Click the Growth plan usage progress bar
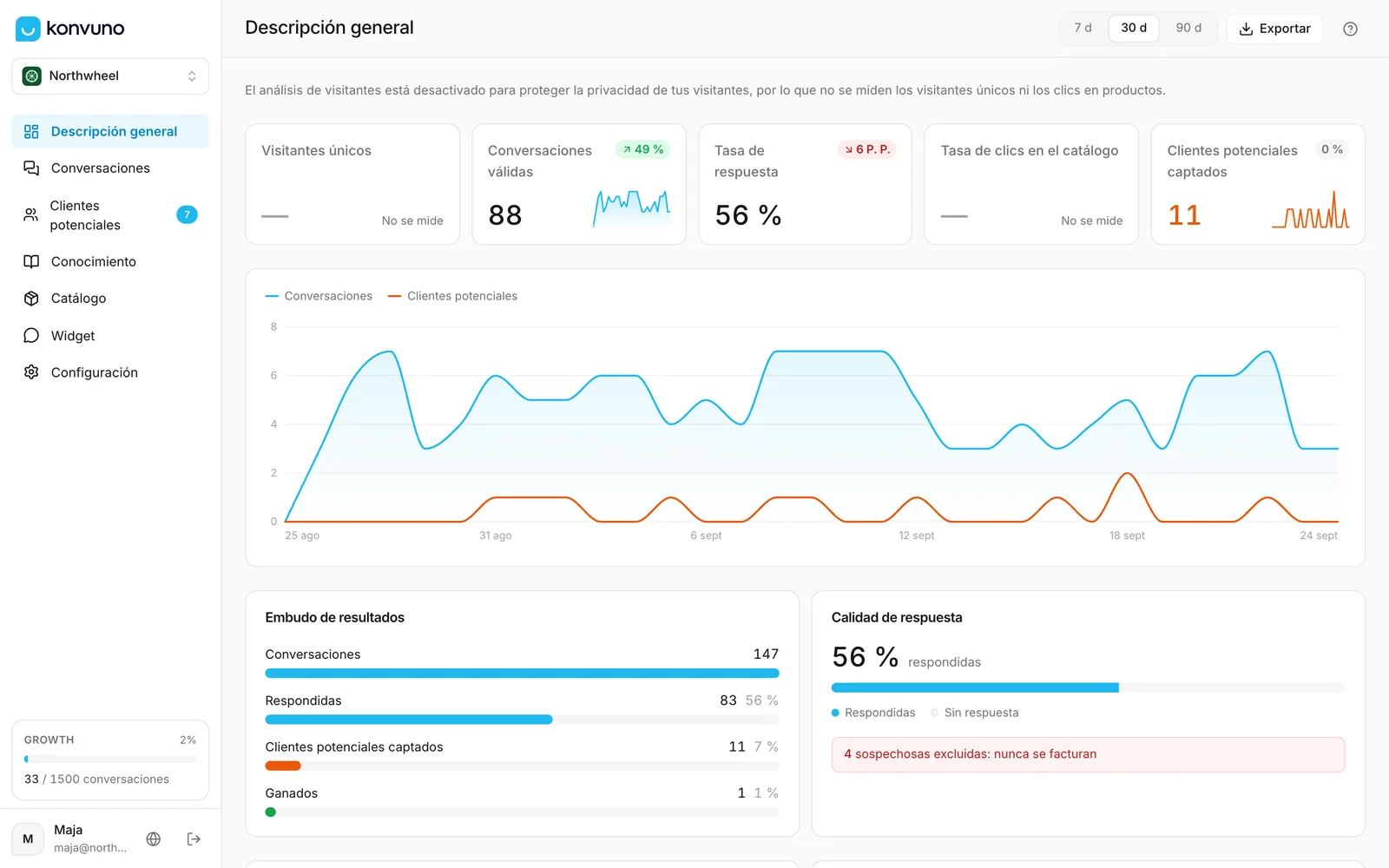Screen dimensions: 1389x868 pyautogui.click(x=110, y=759)
